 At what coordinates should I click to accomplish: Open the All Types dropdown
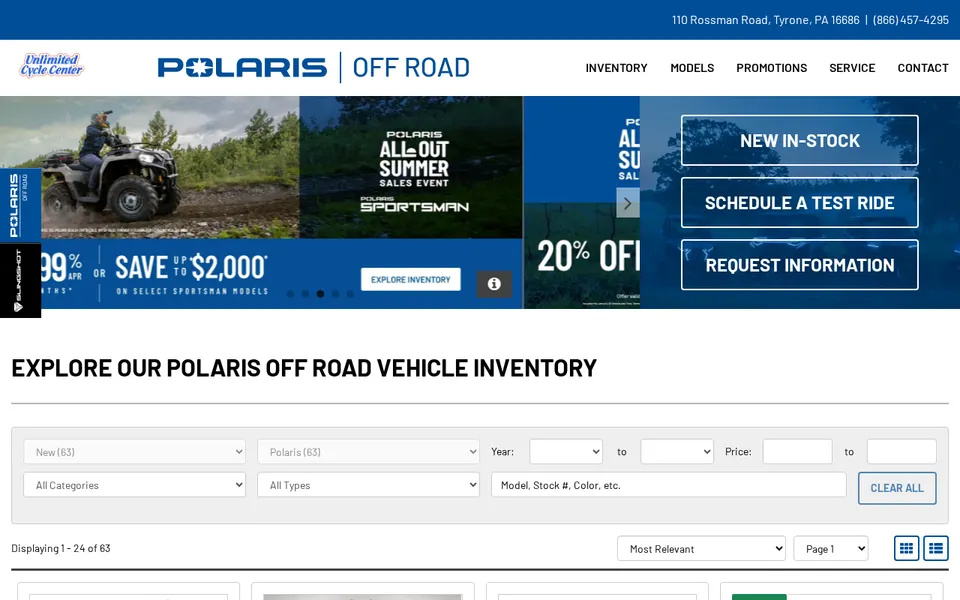(x=369, y=485)
